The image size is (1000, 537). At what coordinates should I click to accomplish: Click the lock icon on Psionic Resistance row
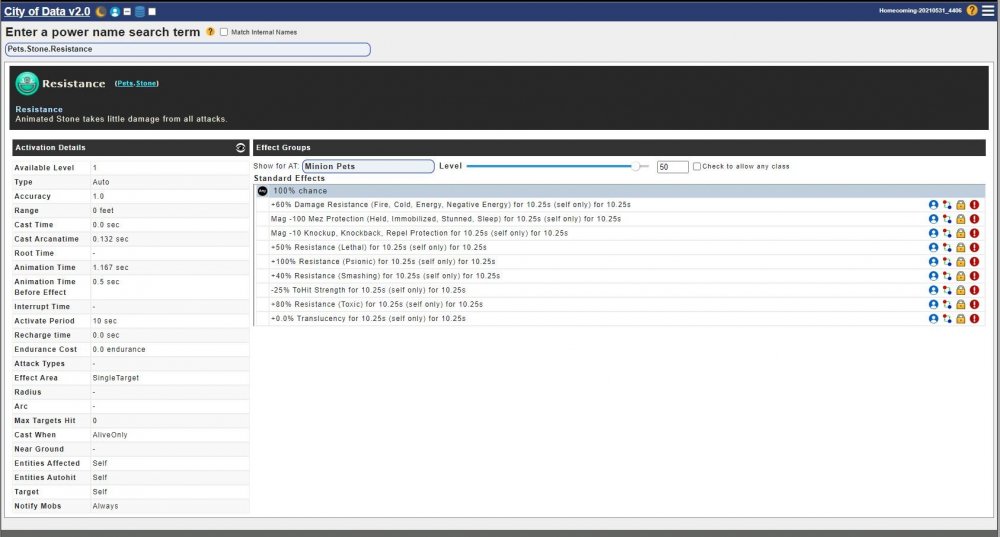960,262
